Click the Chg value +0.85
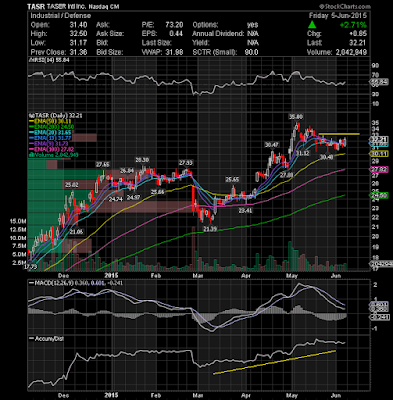 (358, 34)
